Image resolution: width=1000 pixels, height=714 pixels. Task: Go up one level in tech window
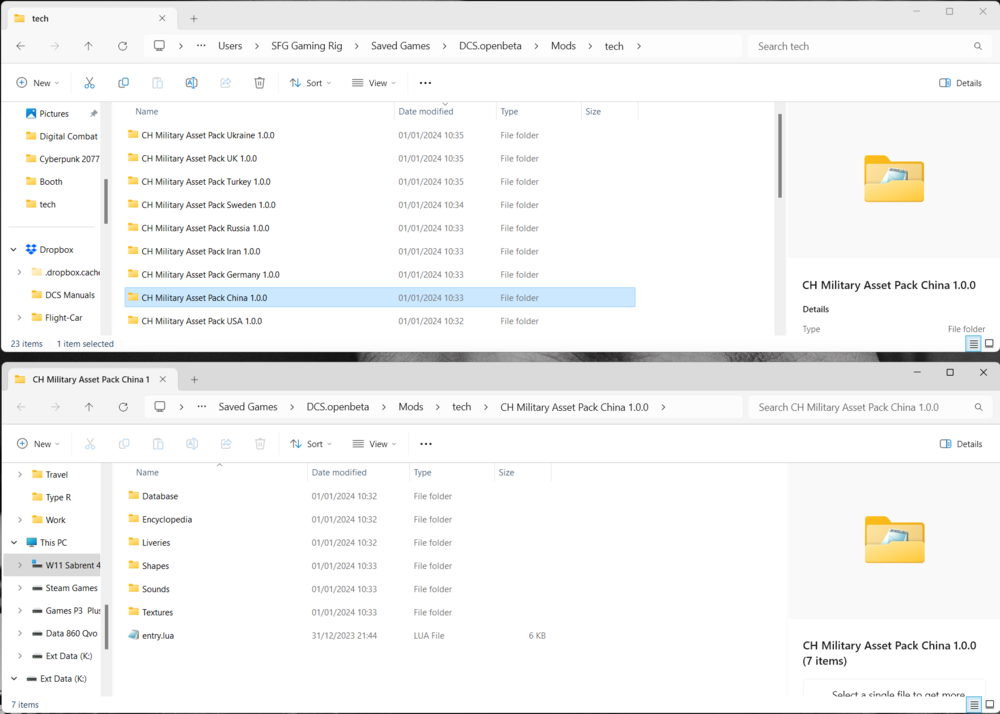click(x=89, y=46)
